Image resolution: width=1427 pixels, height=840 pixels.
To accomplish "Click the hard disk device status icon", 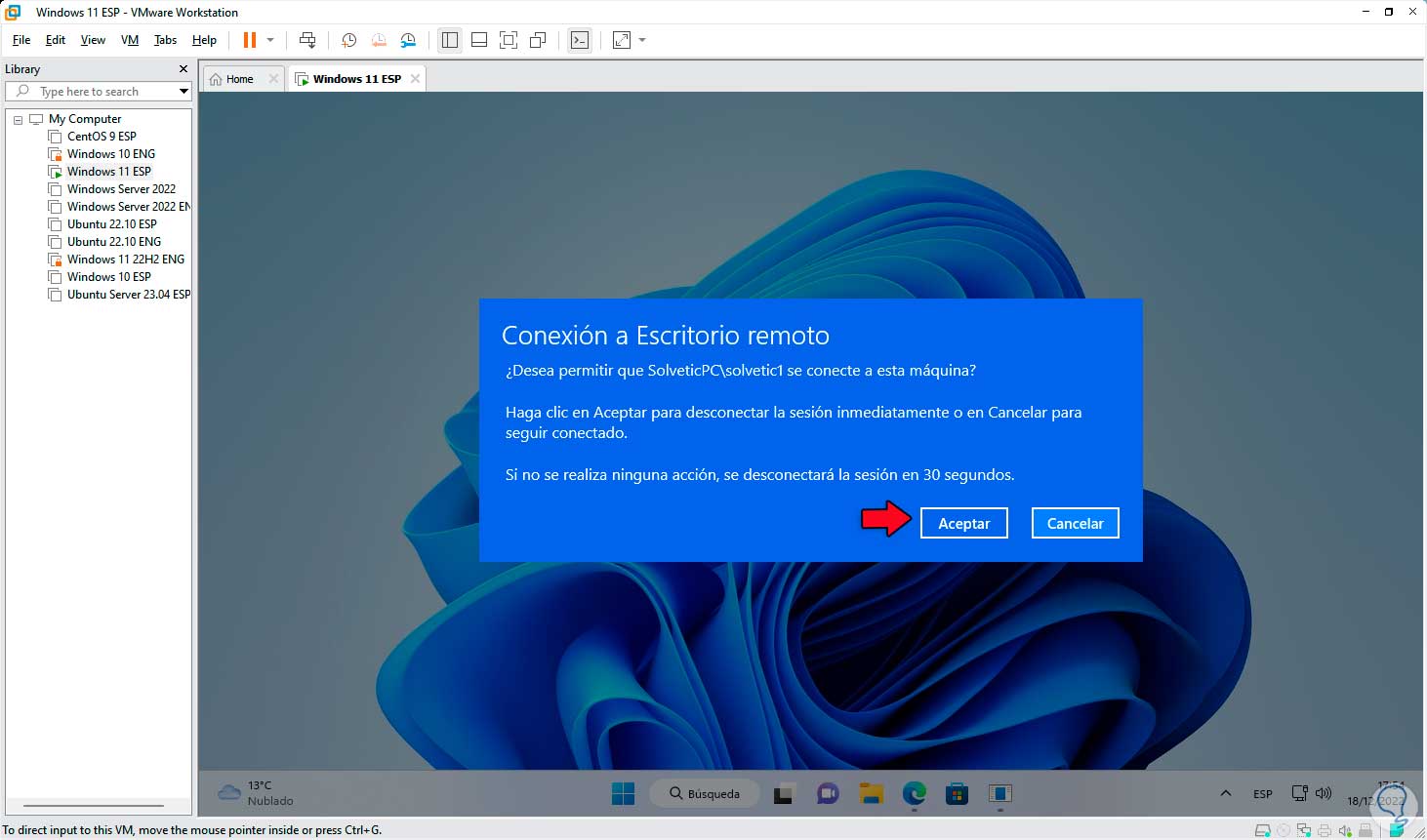I will coord(1262,831).
